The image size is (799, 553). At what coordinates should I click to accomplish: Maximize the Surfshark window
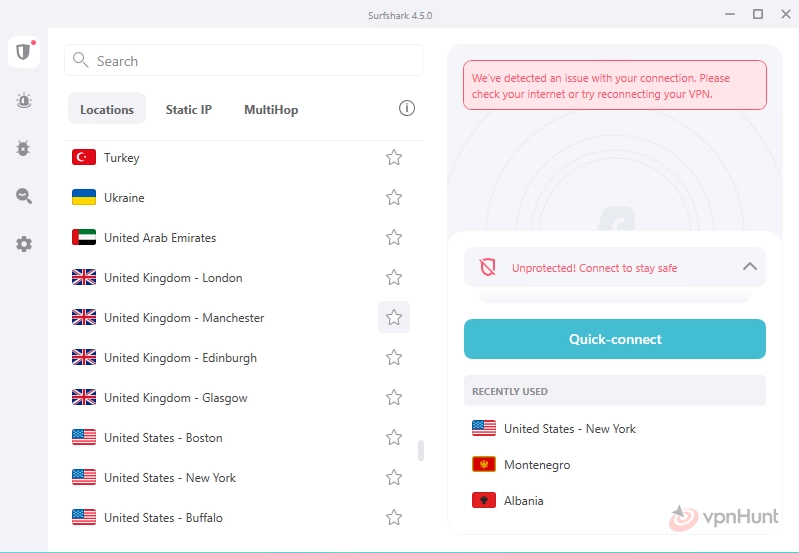[758, 14]
